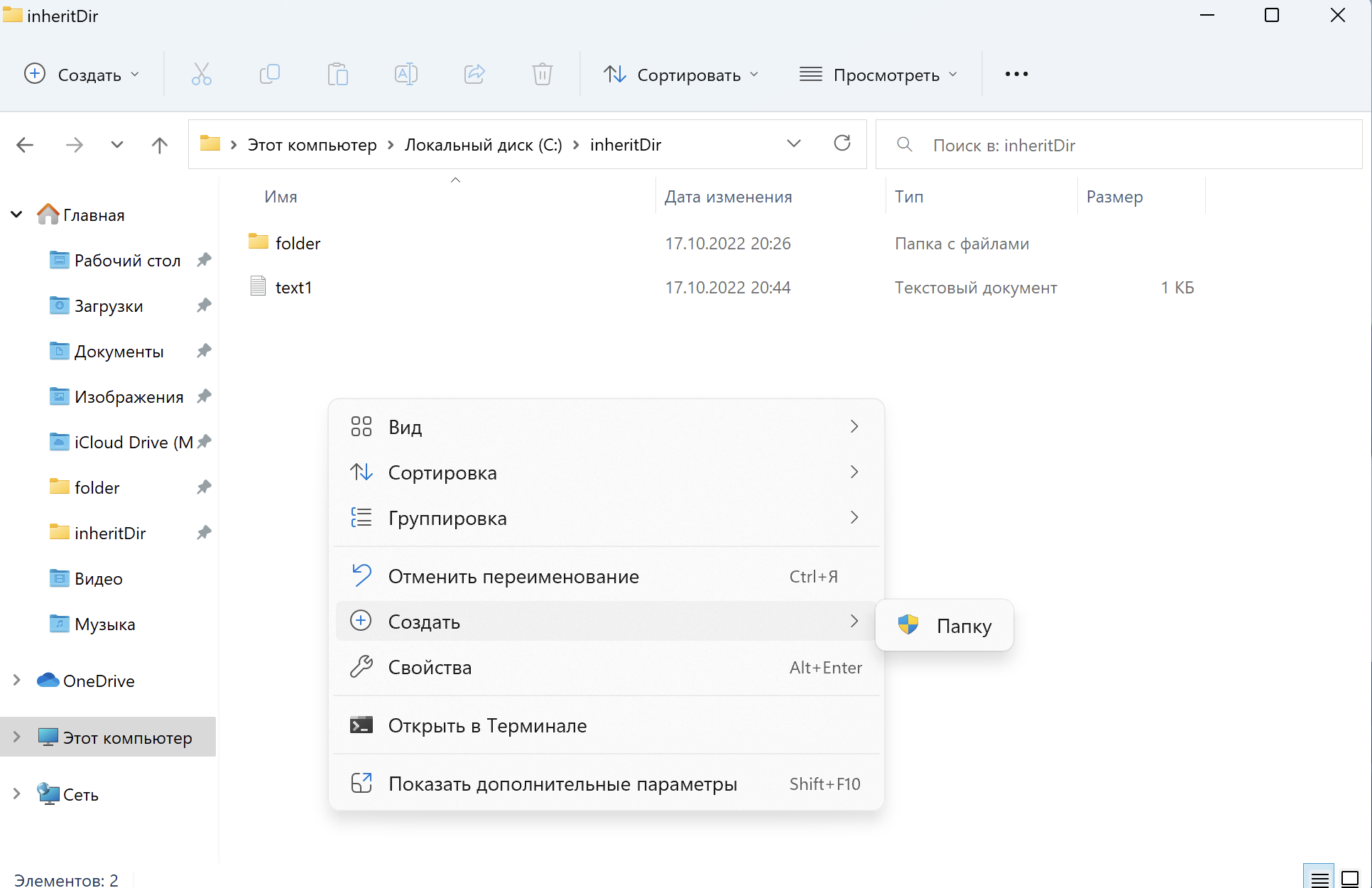Image resolution: width=1372 pixels, height=888 pixels.
Task: Click the Rename icon in toolbar
Action: click(406, 74)
